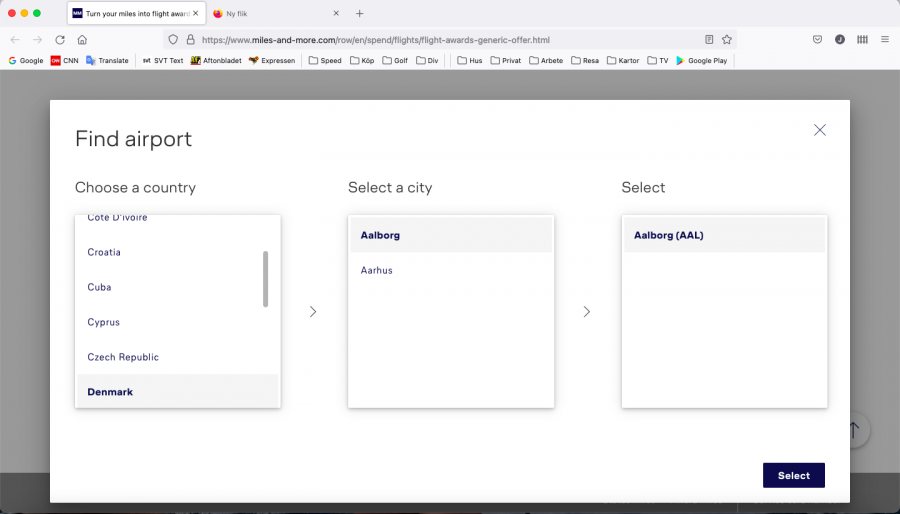Image resolution: width=900 pixels, height=514 pixels.
Task: Click the country list scrollbar
Action: [265, 279]
